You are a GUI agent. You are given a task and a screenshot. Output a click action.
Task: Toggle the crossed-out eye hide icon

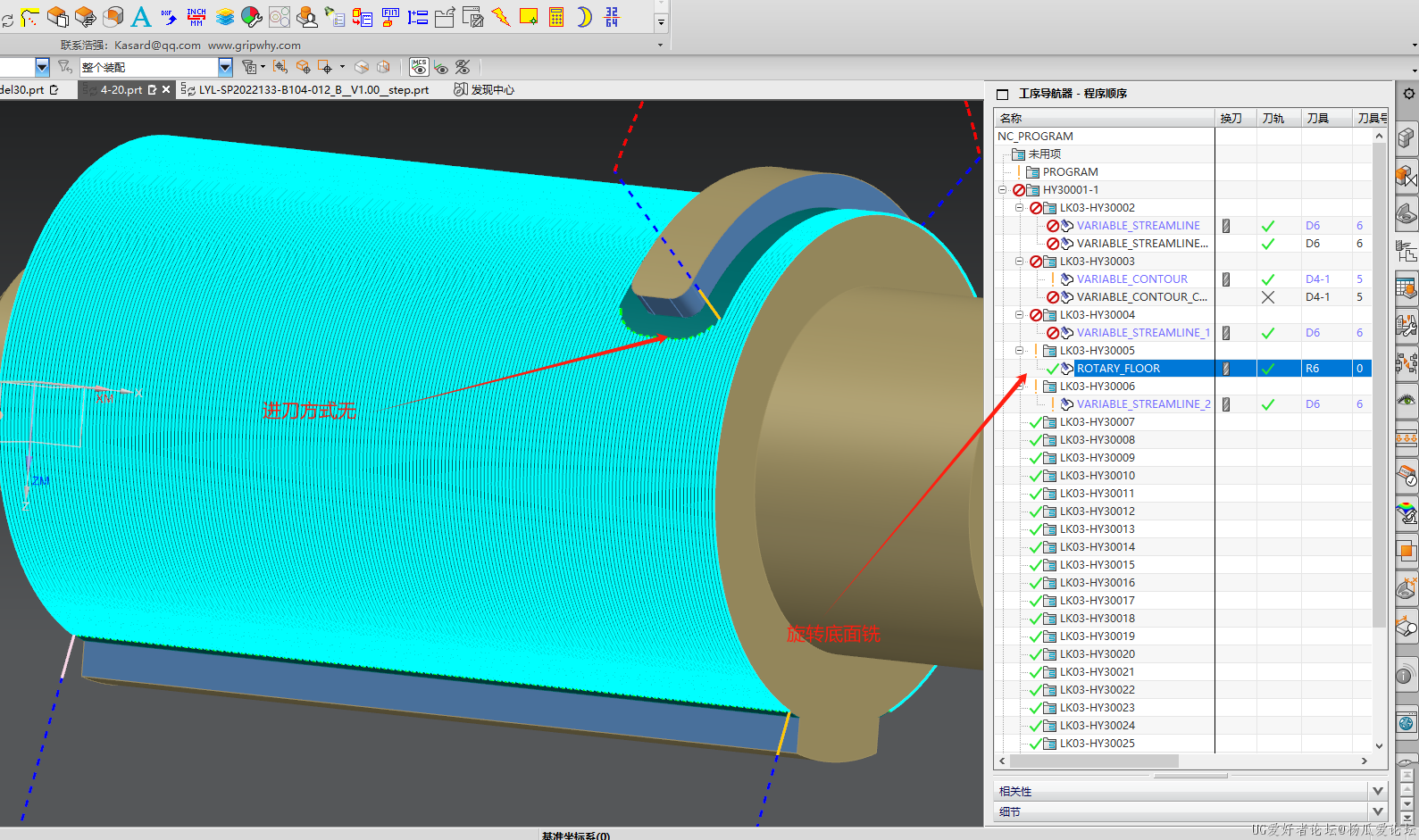[x=463, y=67]
